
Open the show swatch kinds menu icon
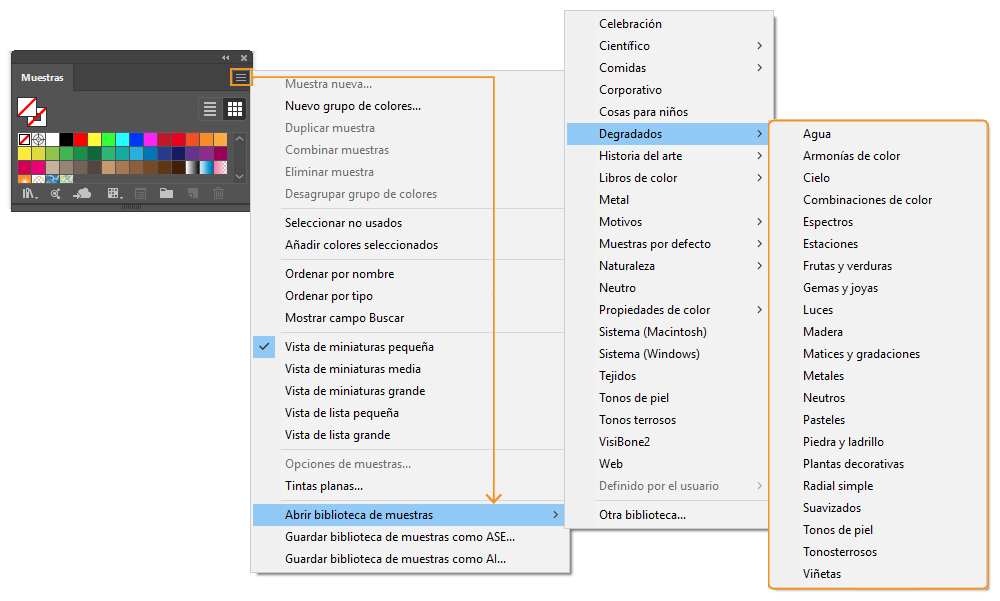pos(114,193)
